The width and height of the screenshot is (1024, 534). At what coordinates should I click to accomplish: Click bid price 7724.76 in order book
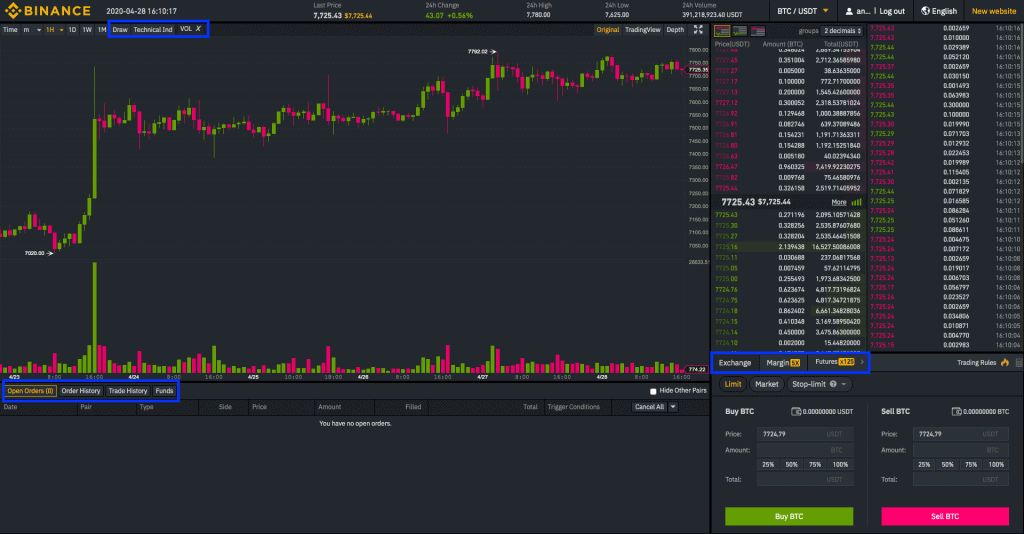pyautogui.click(x=726, y=289)
